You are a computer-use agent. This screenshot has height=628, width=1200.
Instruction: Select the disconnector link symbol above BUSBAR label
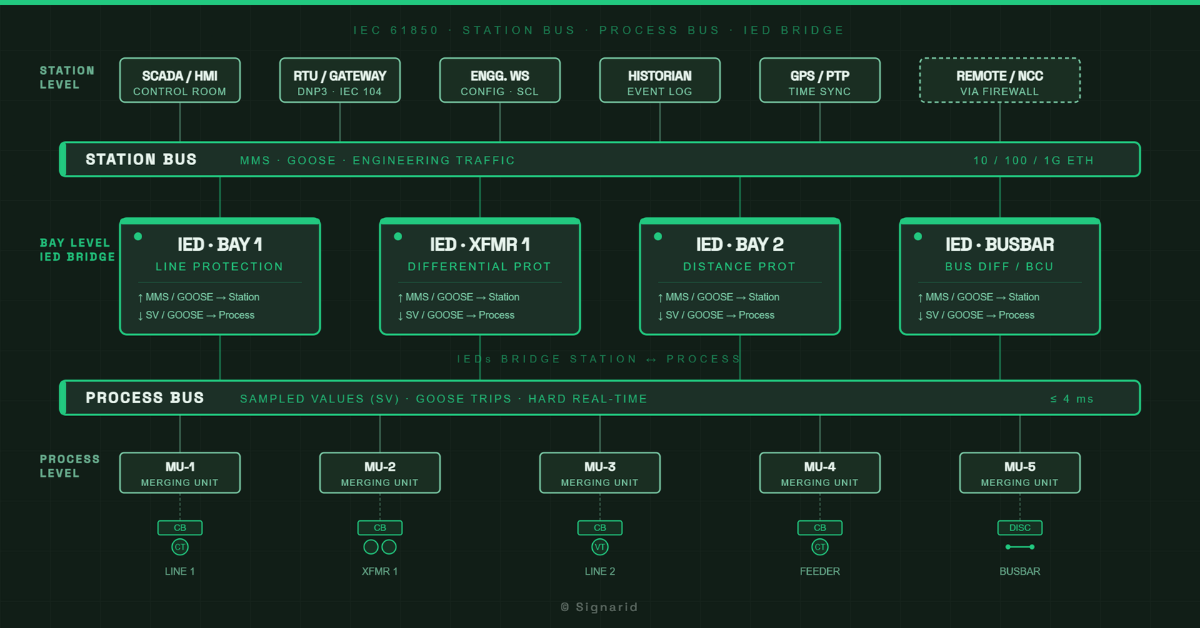[1020, 547]
